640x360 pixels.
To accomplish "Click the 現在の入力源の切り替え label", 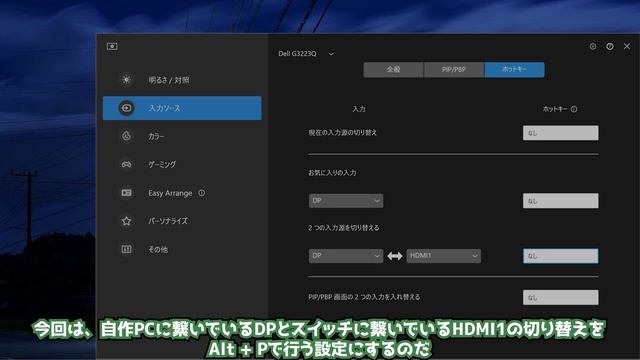I will 342,133.
